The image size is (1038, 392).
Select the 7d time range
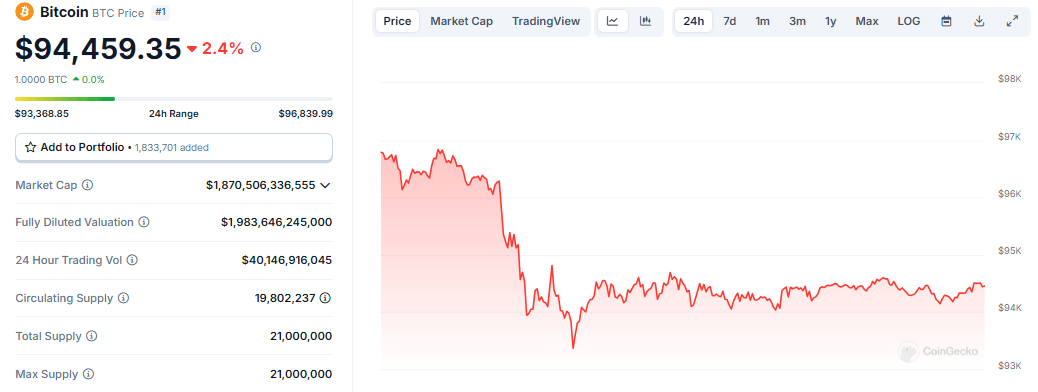tap(730, 21)
